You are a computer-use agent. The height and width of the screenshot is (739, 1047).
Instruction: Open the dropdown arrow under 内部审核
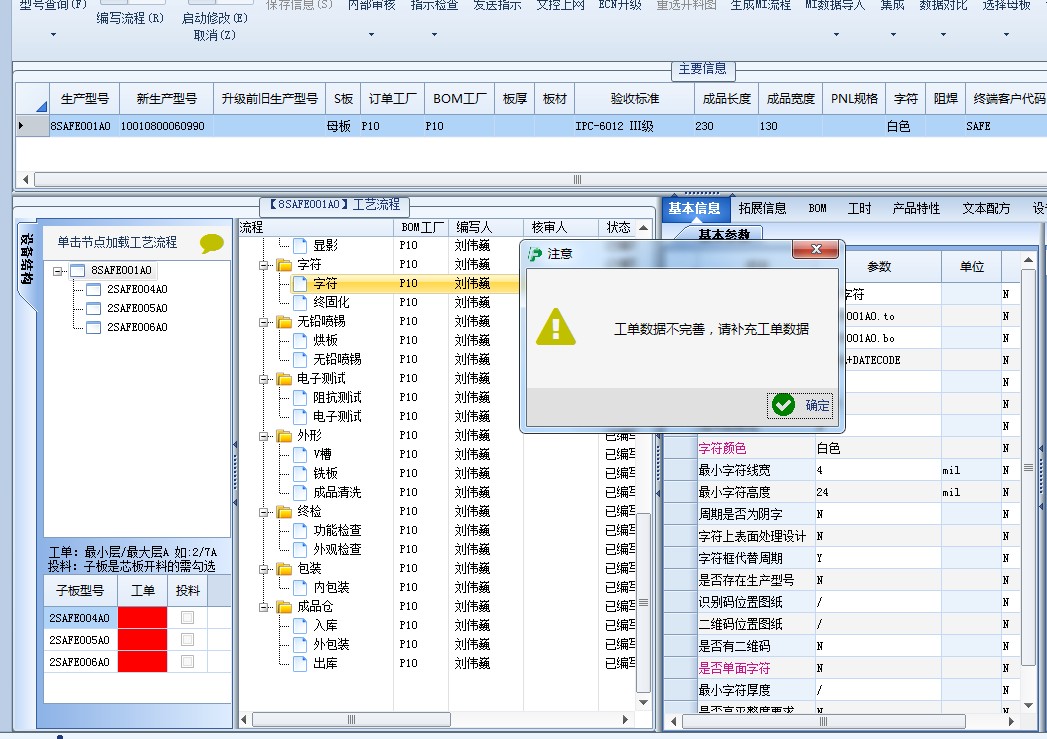(x=371, y=35)
